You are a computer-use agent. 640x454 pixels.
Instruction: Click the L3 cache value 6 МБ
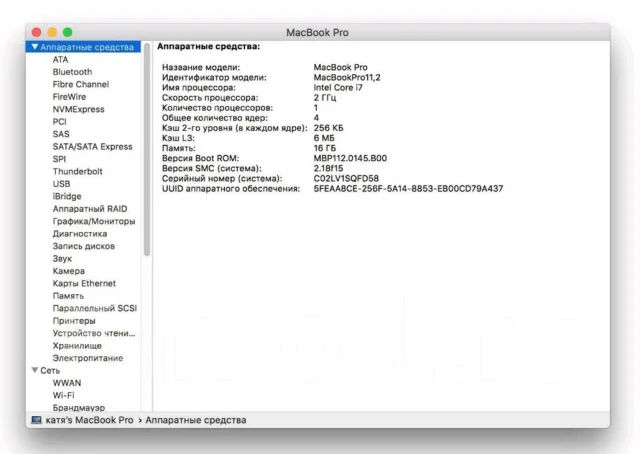(x=324, y=138)
